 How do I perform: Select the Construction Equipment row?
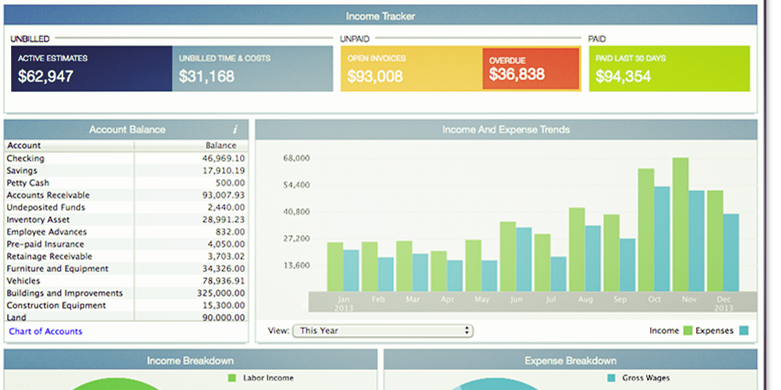[126, 305]
